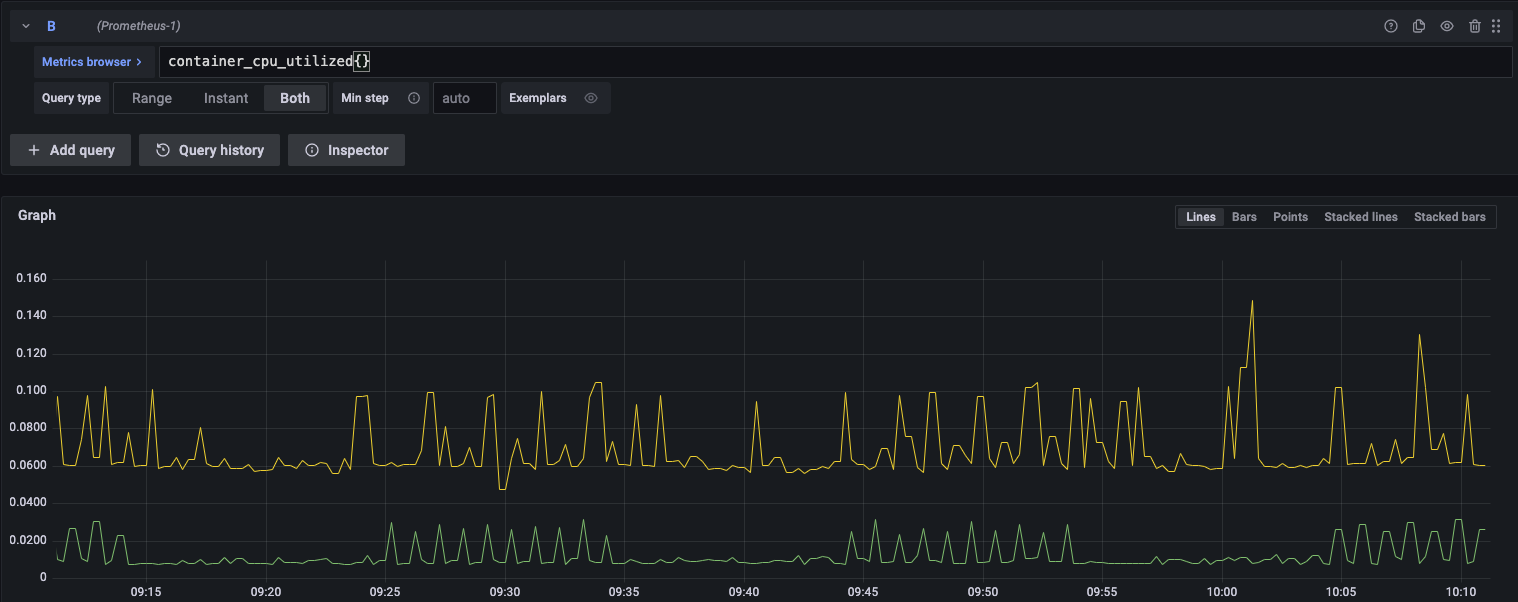Delete query B with the trash icon
1518x602 pixels.
[1475, 26]
